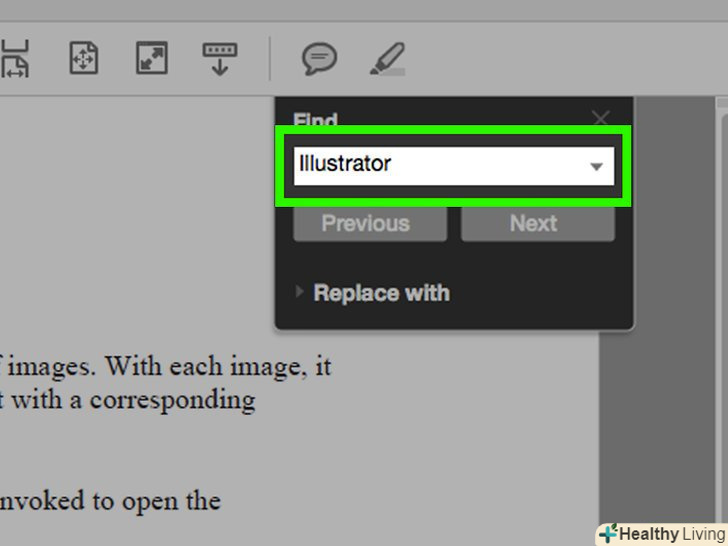Viewport: 728px width, 546px height.
Task: Open the Find field dropdown arrow
Action: pyautogui.click(x=596, y=166)
